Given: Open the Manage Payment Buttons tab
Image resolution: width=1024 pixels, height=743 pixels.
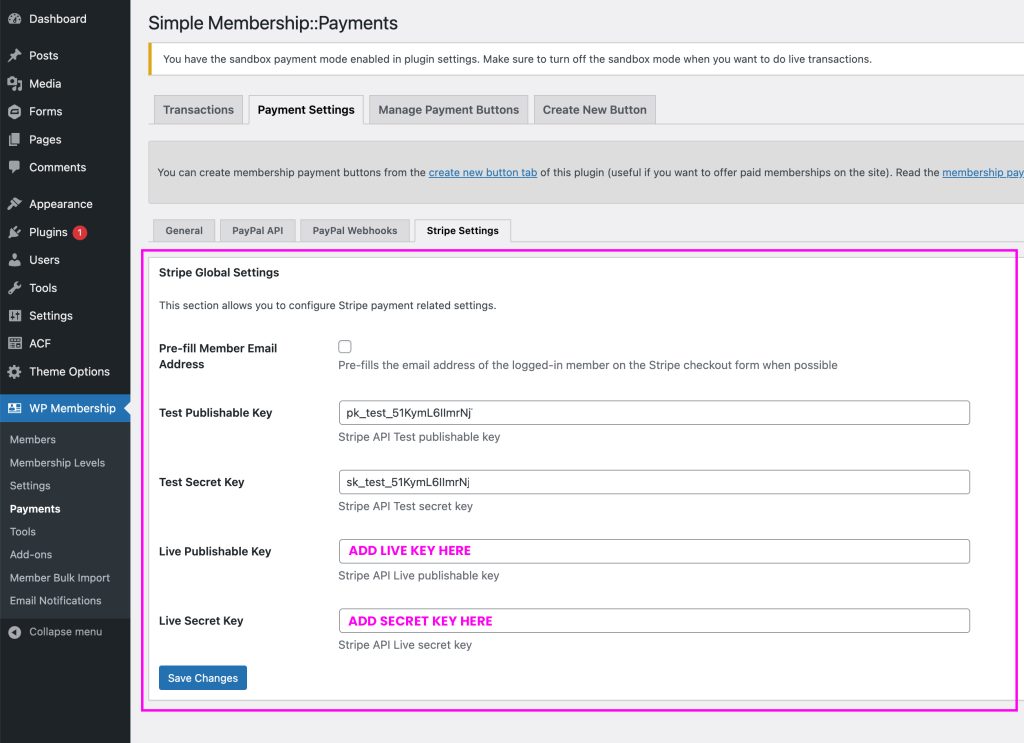Looking at the screenshot, I should tap(448, 110).
